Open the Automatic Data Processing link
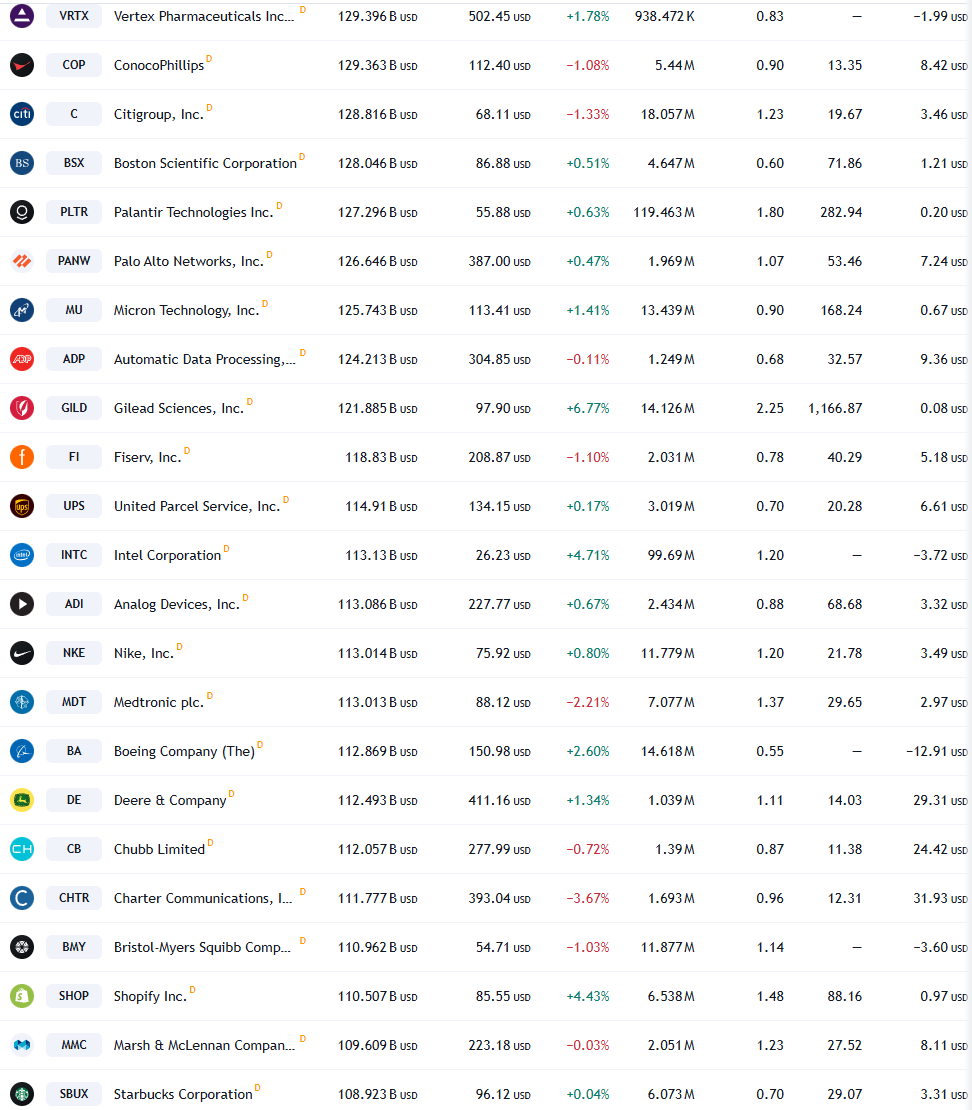The height and width of the screenshot is (1110, 972). coord(205,360)
